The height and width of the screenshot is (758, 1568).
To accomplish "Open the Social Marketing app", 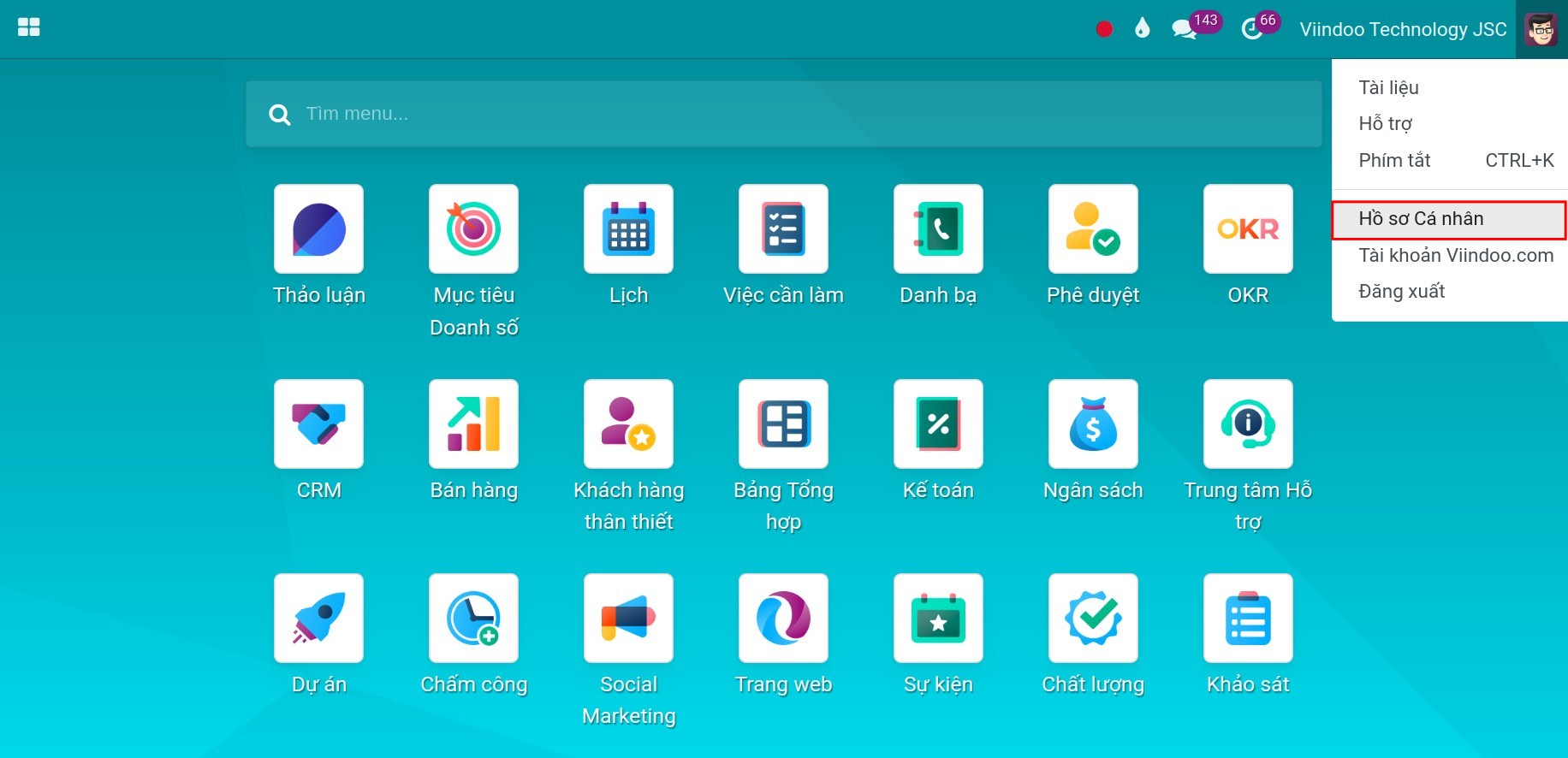I will tap(628, 618).
